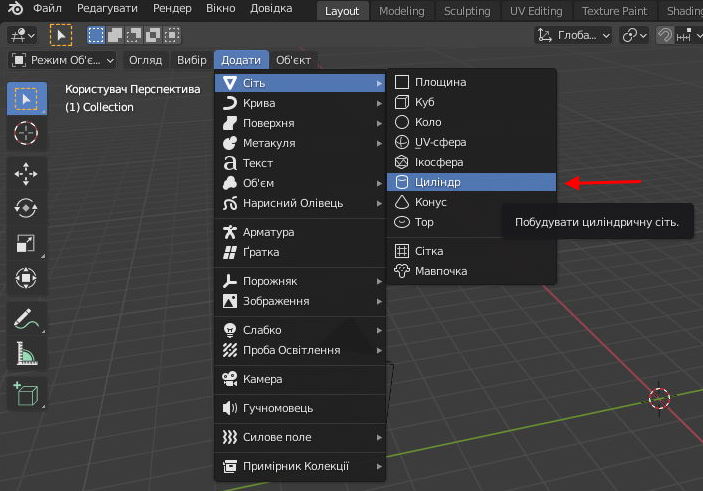Expand the Крива submenu
This screenshot has height=491, width=703.
pos(300,103)
